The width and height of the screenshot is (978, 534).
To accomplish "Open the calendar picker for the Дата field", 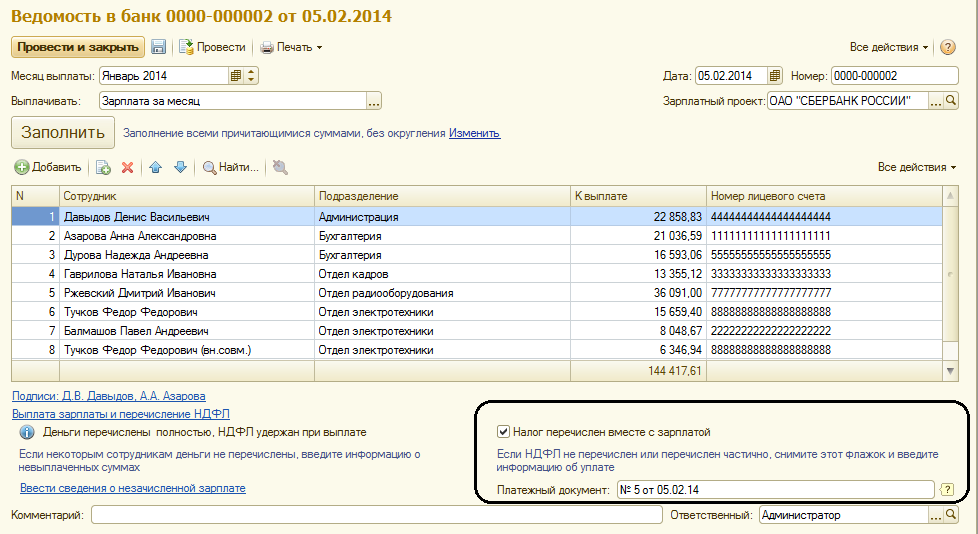I will 774,75.
